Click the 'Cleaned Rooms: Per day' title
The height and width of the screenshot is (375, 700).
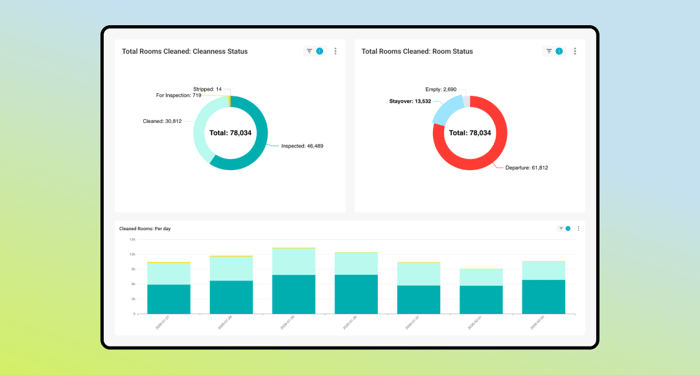point(145,229)
